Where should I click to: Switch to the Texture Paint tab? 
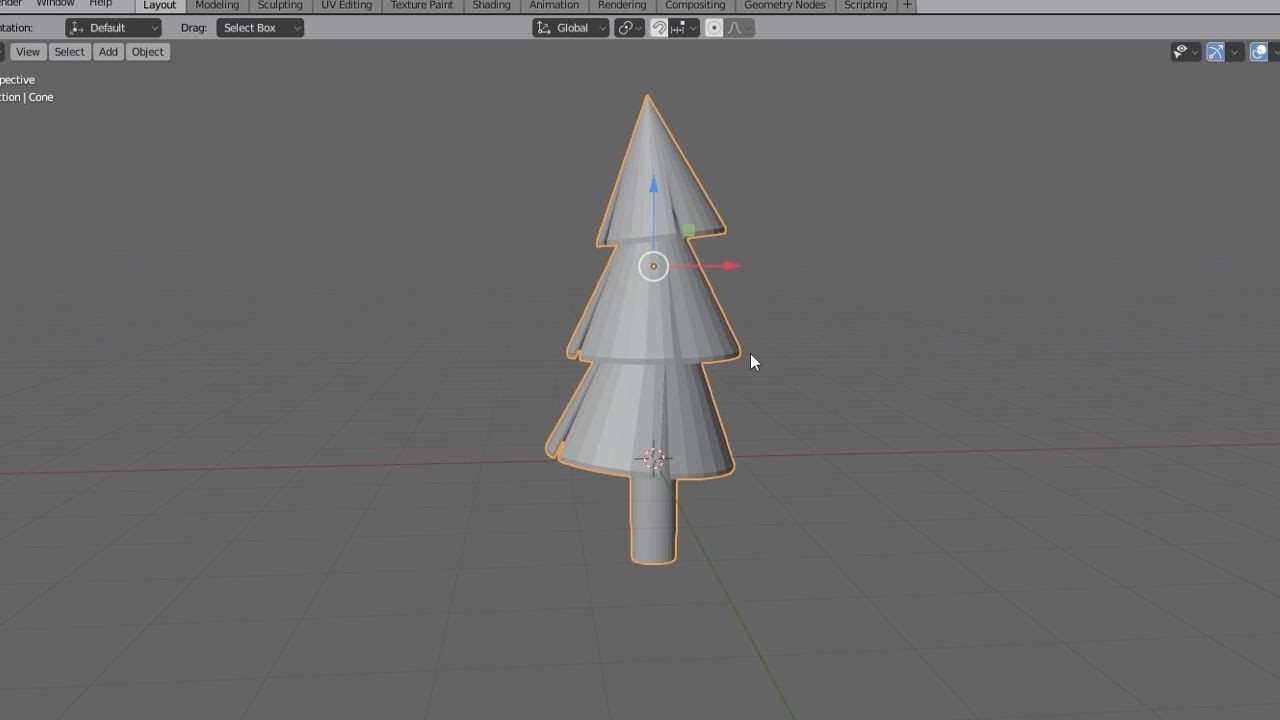(422, 5)
